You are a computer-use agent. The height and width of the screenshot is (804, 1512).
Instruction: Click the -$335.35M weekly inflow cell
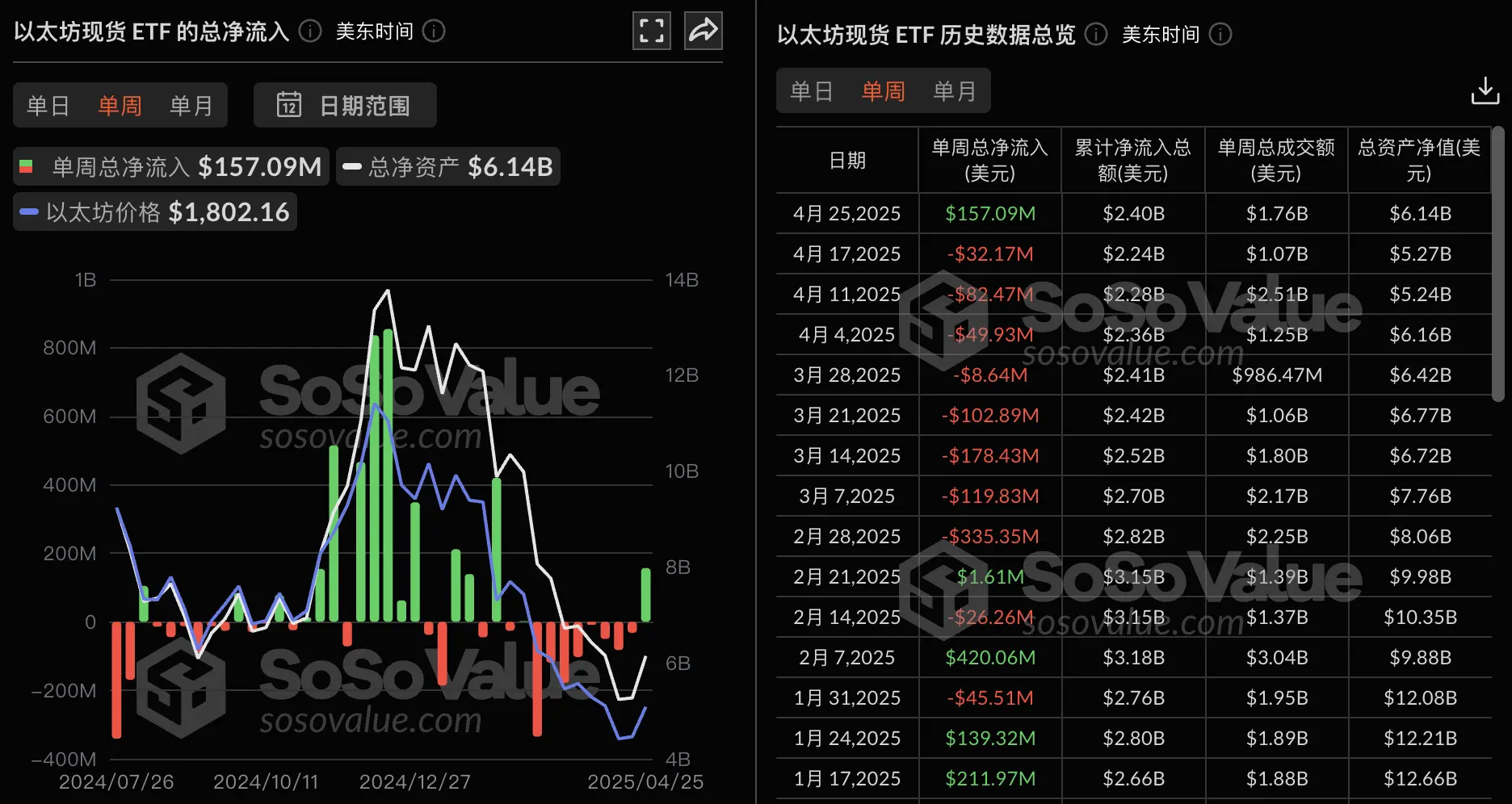tap(990, 537)
